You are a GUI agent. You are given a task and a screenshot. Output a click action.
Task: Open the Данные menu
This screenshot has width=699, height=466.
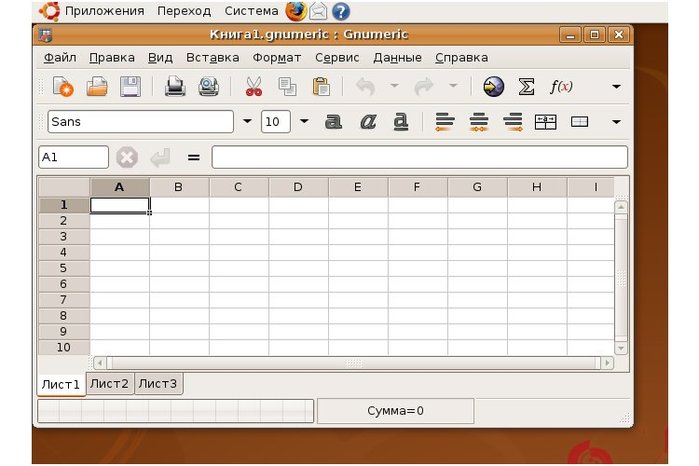(397, 58)
